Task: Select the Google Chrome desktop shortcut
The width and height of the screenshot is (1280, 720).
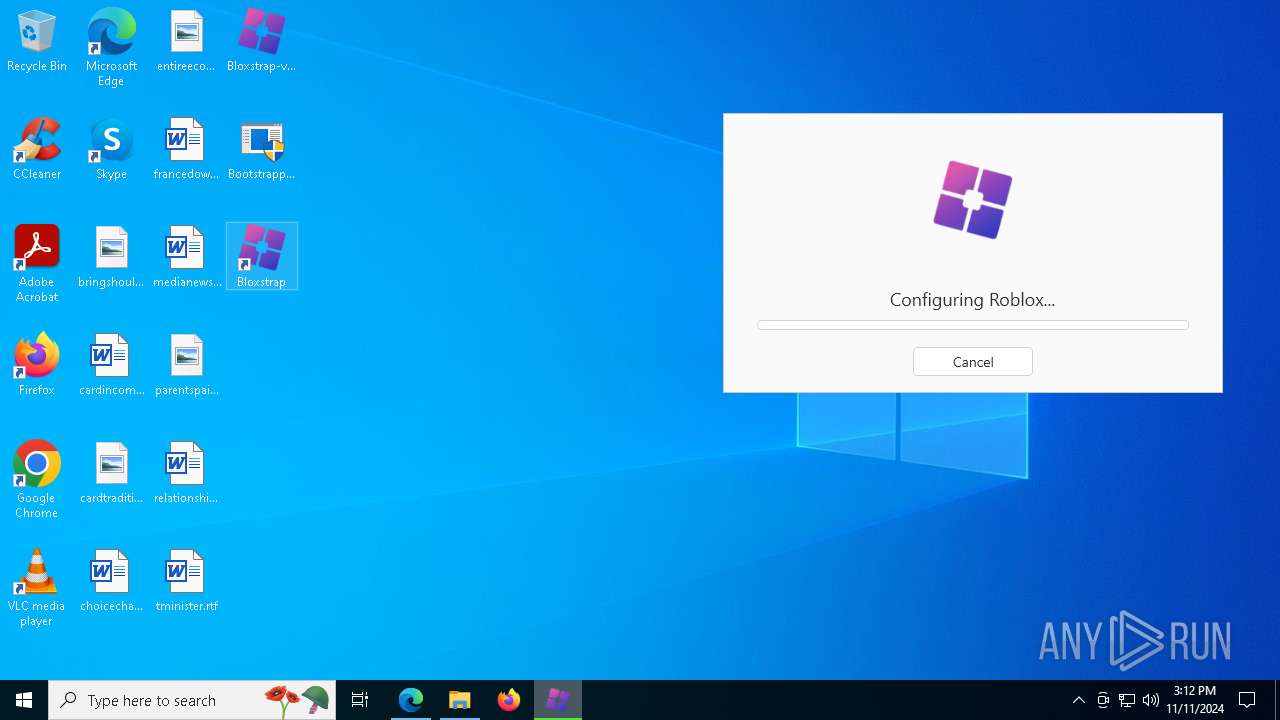Action: pos(37,480)
